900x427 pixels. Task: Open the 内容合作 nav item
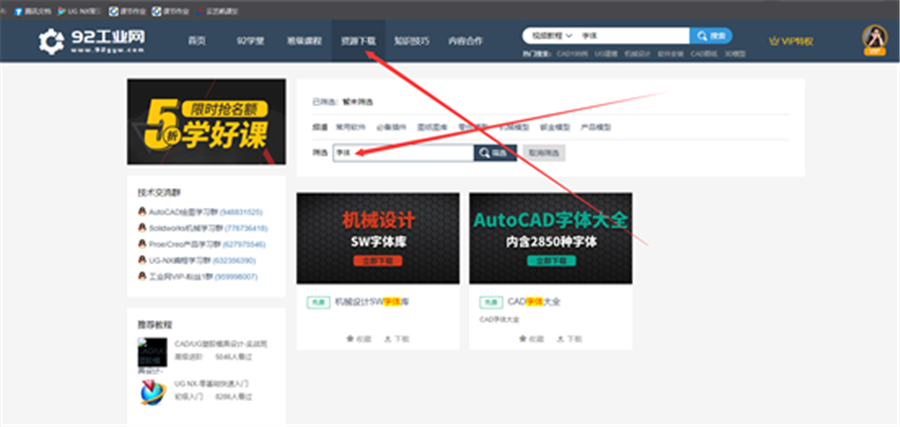pyautogui.click(x=465, y=41)
